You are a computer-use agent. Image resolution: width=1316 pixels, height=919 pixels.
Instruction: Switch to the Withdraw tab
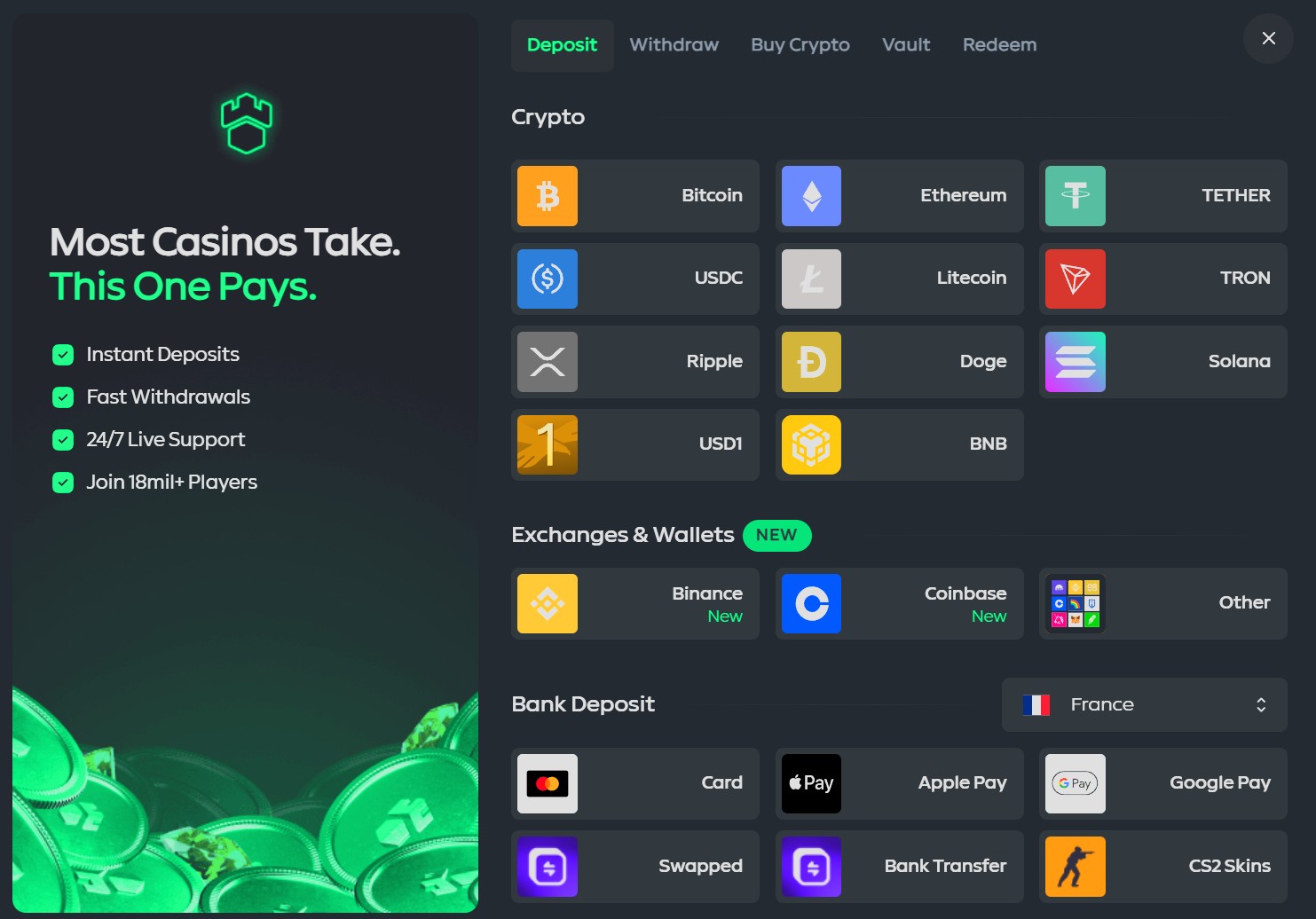[674, 45]
